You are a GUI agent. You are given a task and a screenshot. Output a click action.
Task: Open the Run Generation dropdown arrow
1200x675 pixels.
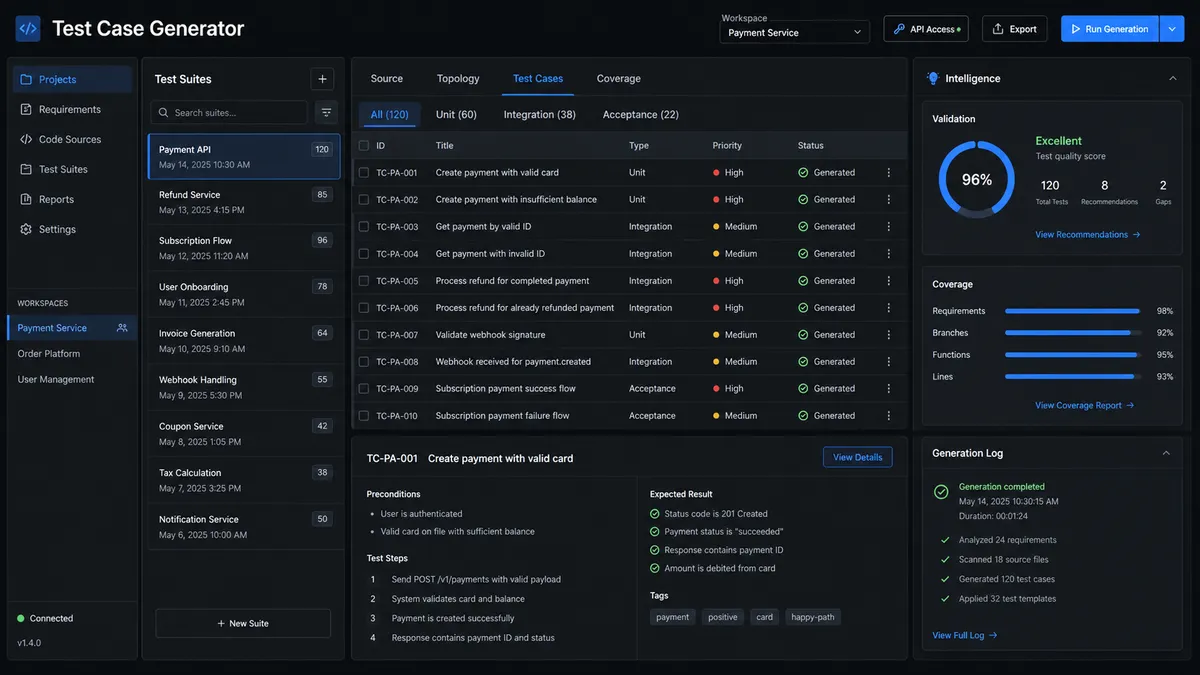point(1172,29)
